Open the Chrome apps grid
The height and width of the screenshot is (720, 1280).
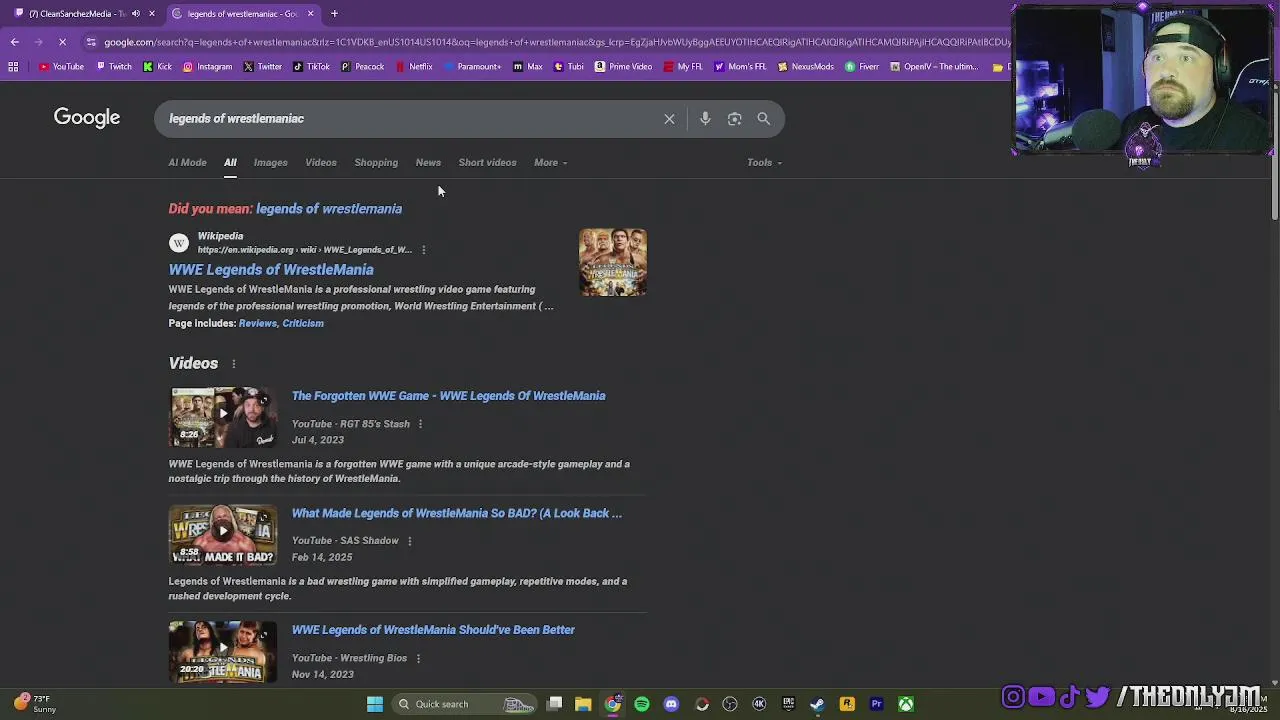[13, 67]
